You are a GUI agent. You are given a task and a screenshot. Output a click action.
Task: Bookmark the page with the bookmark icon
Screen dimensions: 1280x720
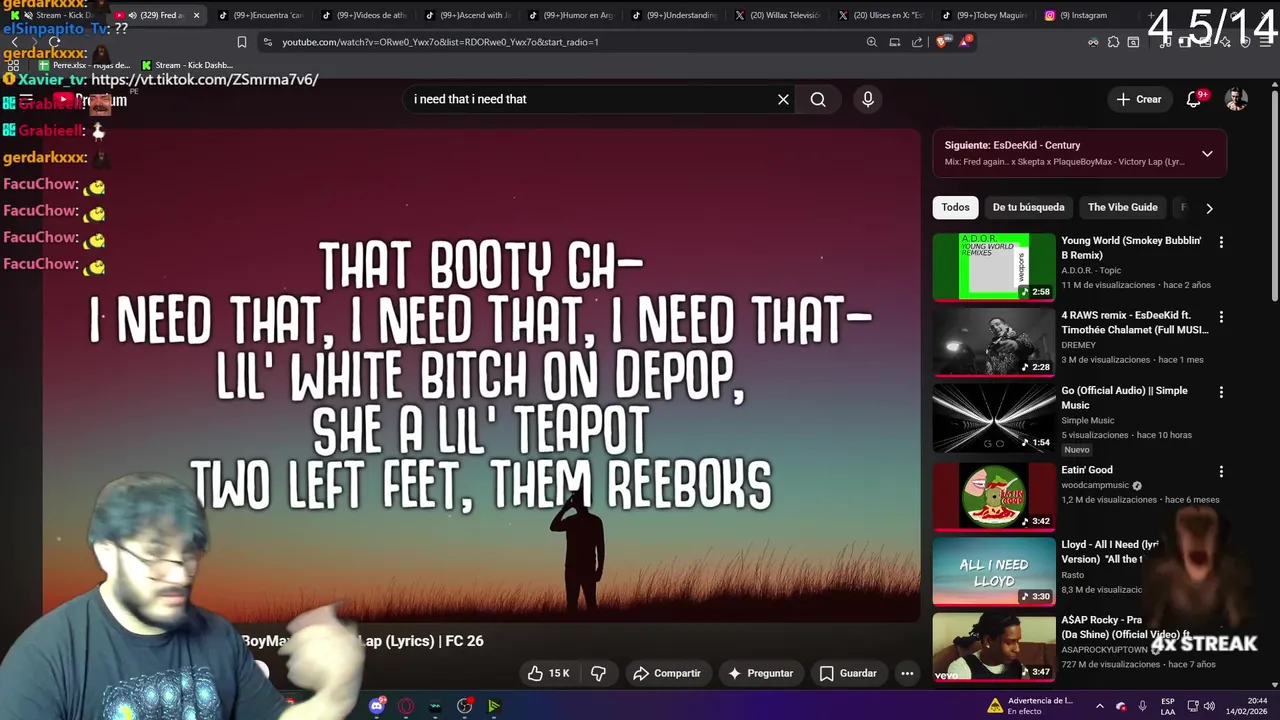[241, 42]
